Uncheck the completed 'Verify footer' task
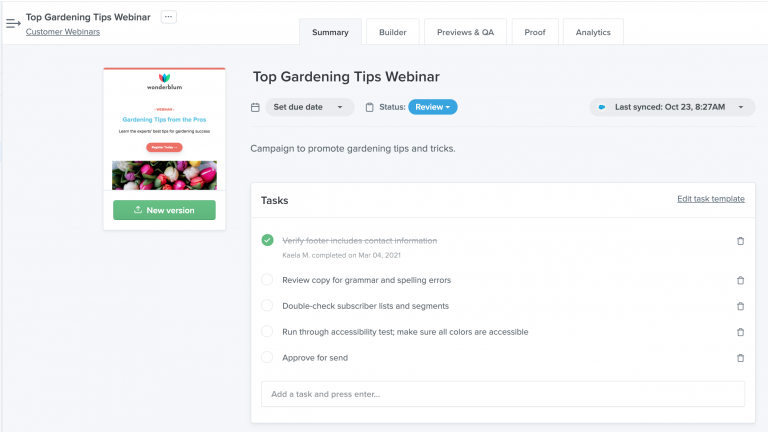Screen dimensions: 768x432 (267, 240)
